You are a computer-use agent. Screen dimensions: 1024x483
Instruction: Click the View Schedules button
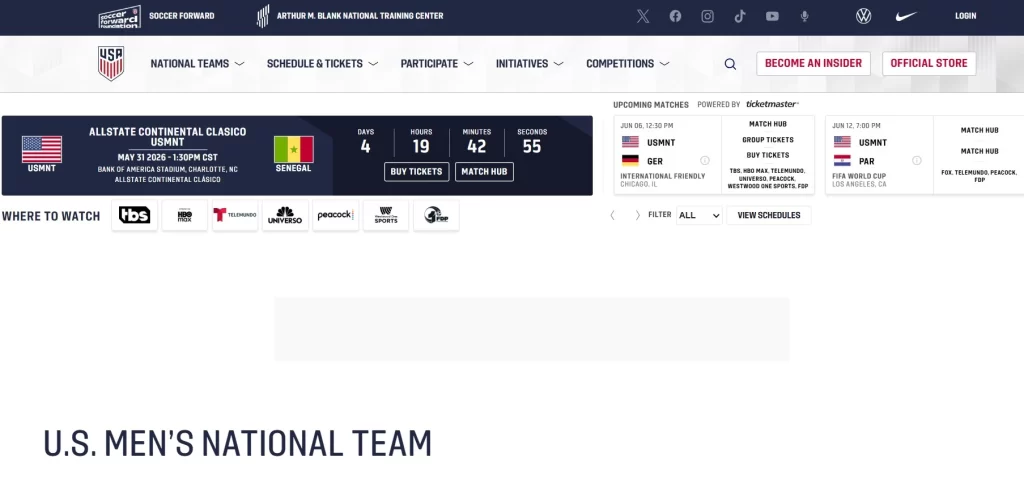tap(769, 215)
